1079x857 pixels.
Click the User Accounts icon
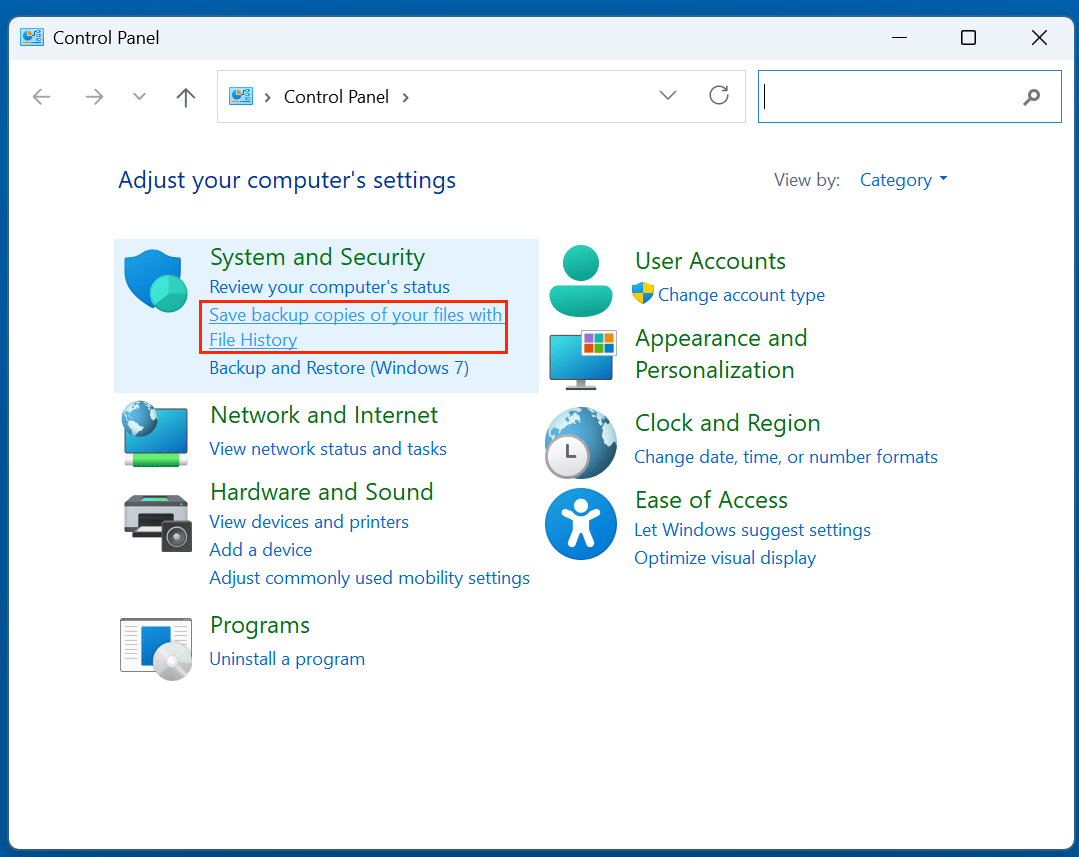(x=581, y=280)
